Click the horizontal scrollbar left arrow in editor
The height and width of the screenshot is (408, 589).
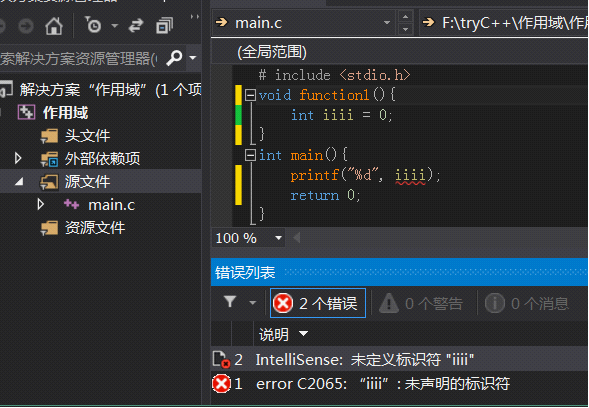click(297, 237)
